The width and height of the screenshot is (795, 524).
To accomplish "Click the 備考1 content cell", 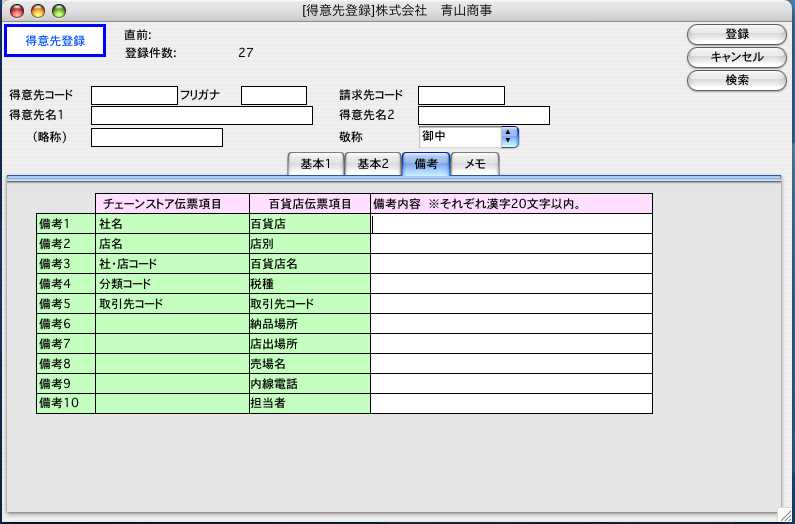I will click(x=511, y=224).
